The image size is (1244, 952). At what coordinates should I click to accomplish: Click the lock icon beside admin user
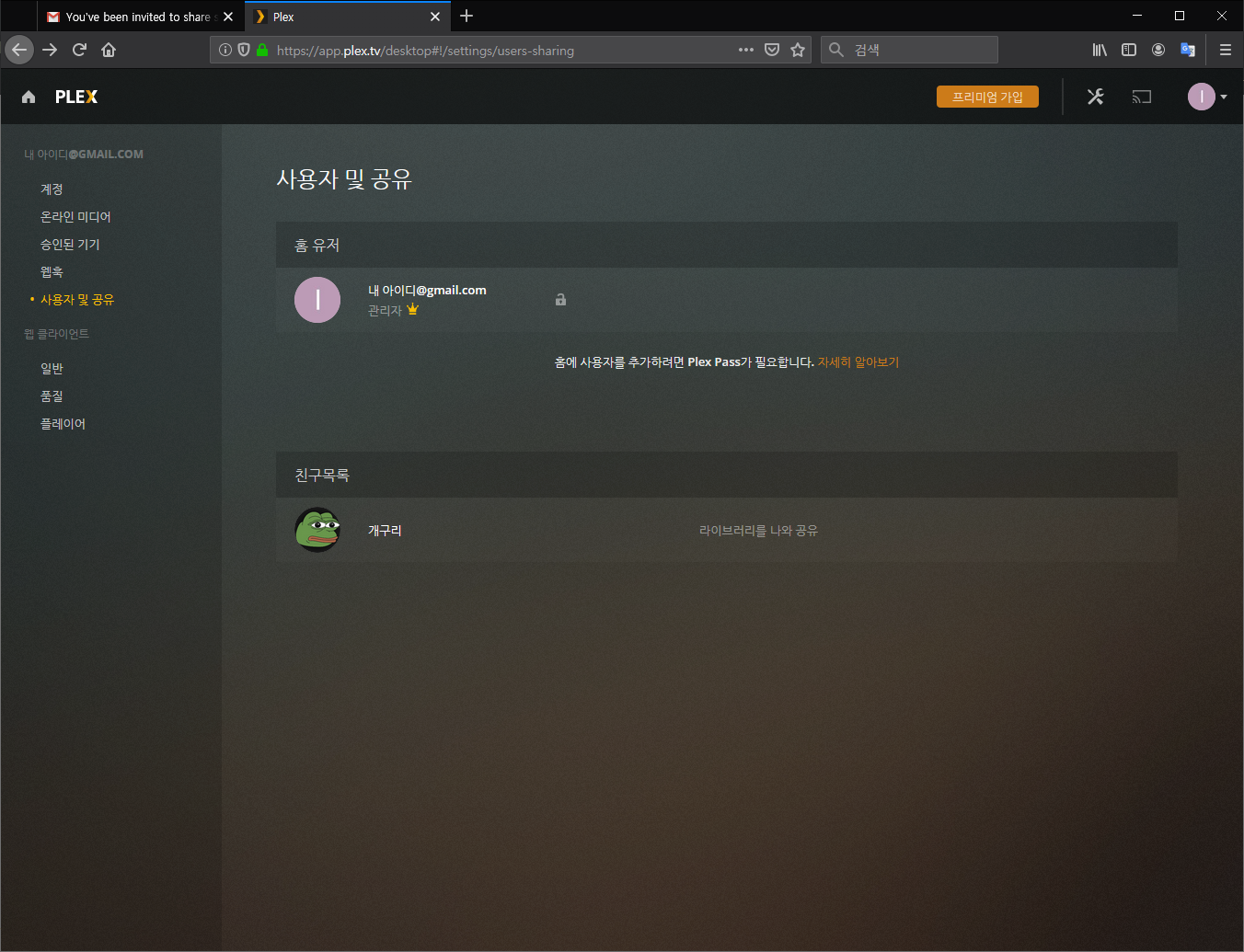click(x=560, y=299)
